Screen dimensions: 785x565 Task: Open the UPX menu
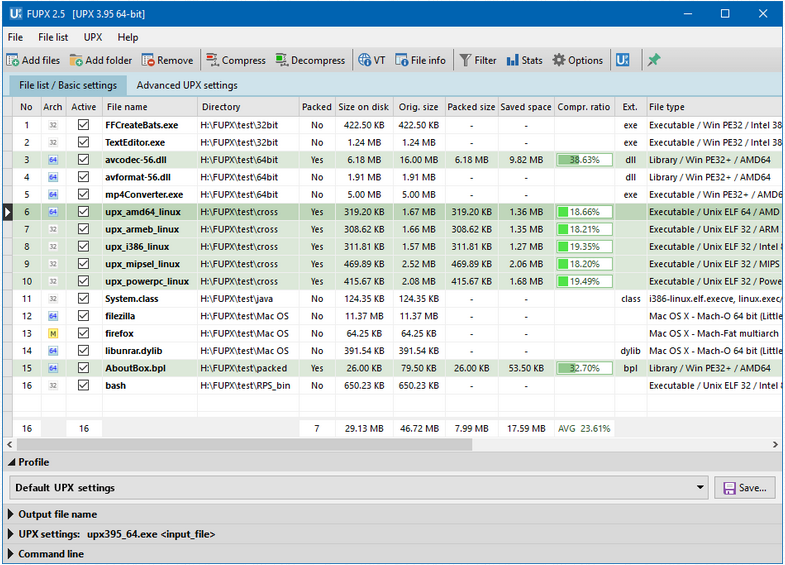93,38
